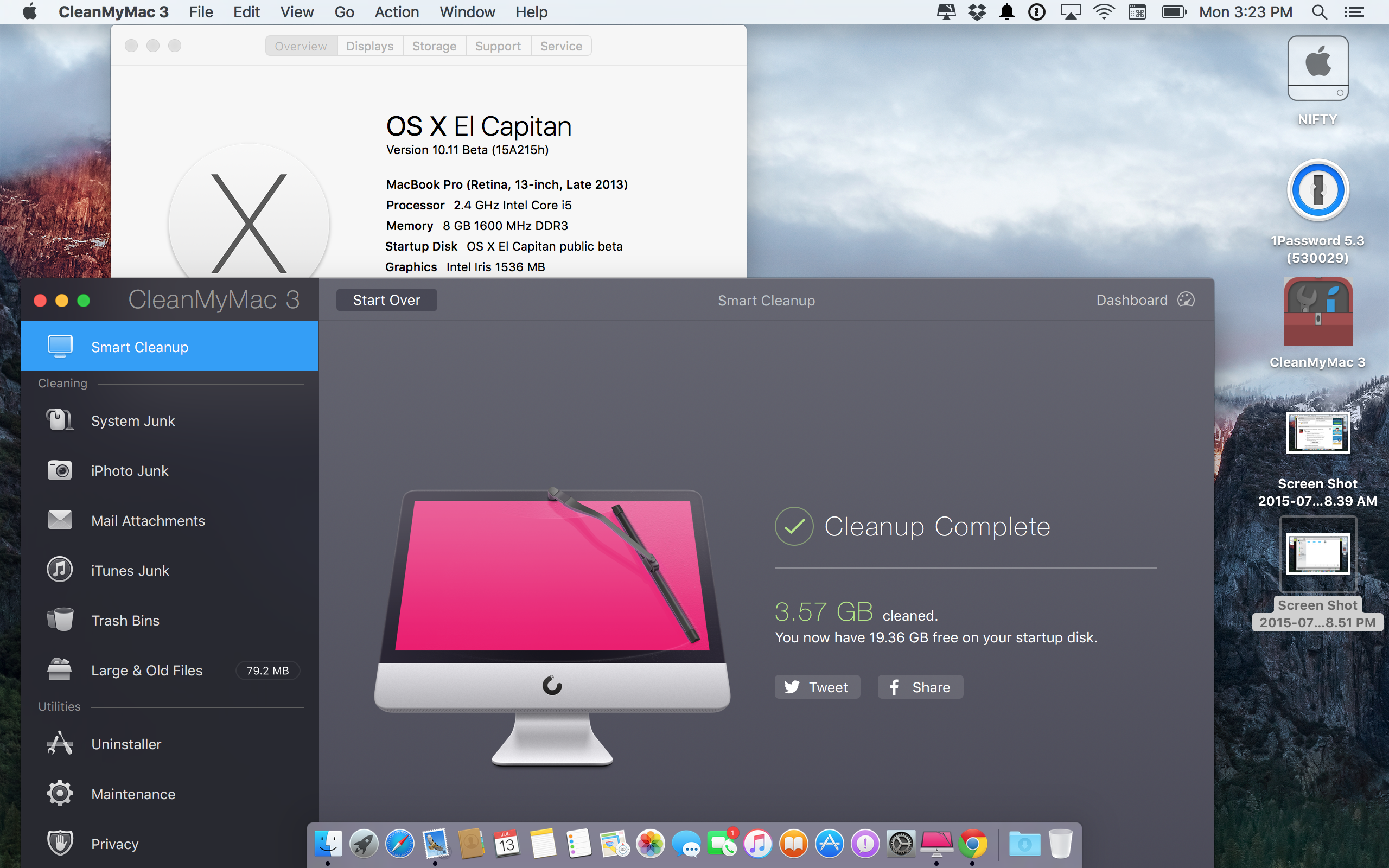
Task: Click the Dropbox menu bar icon
Action: [976, 12]
